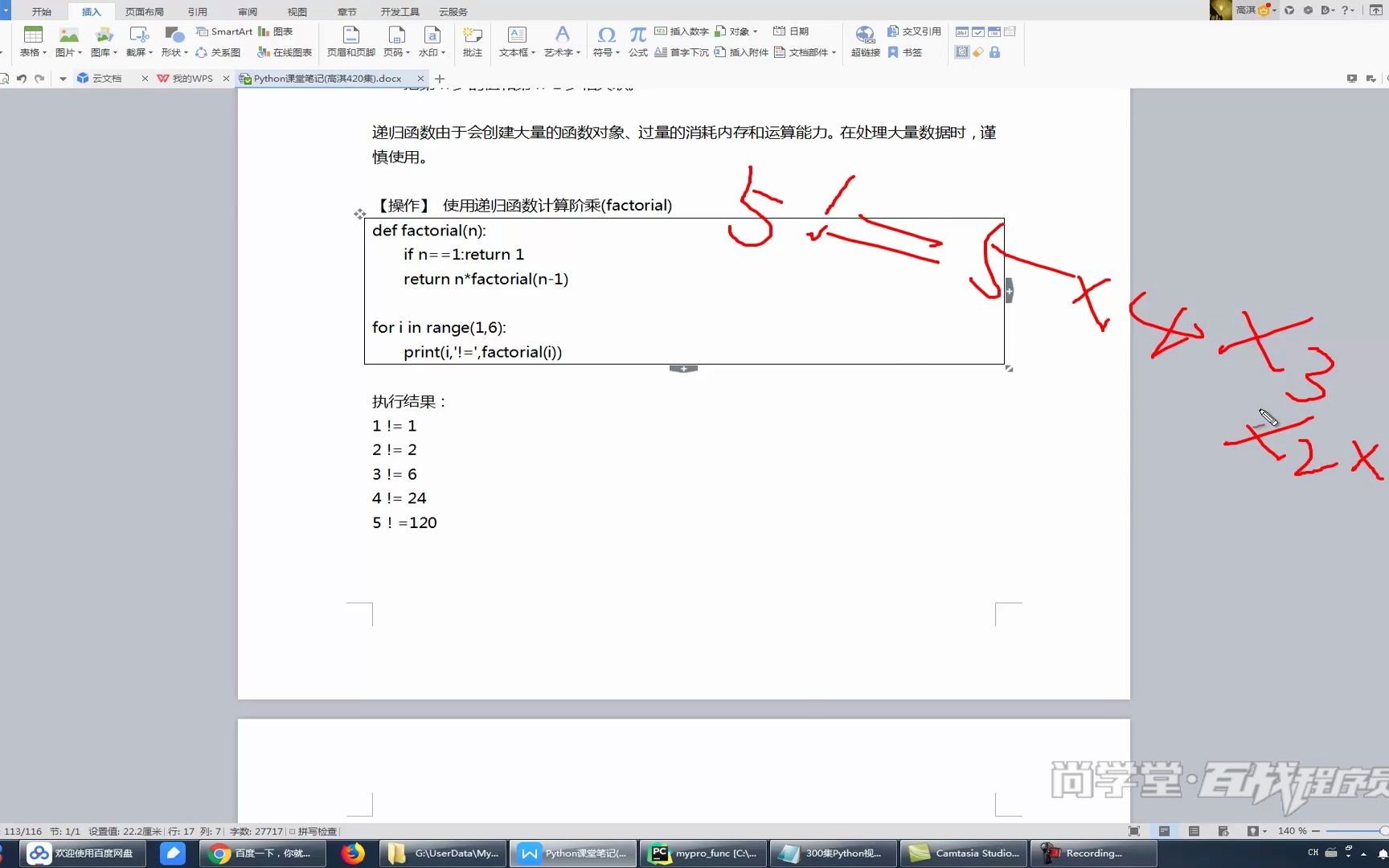
Task: Insert 交叉引用 cross reference
Action: pos(914,31)
